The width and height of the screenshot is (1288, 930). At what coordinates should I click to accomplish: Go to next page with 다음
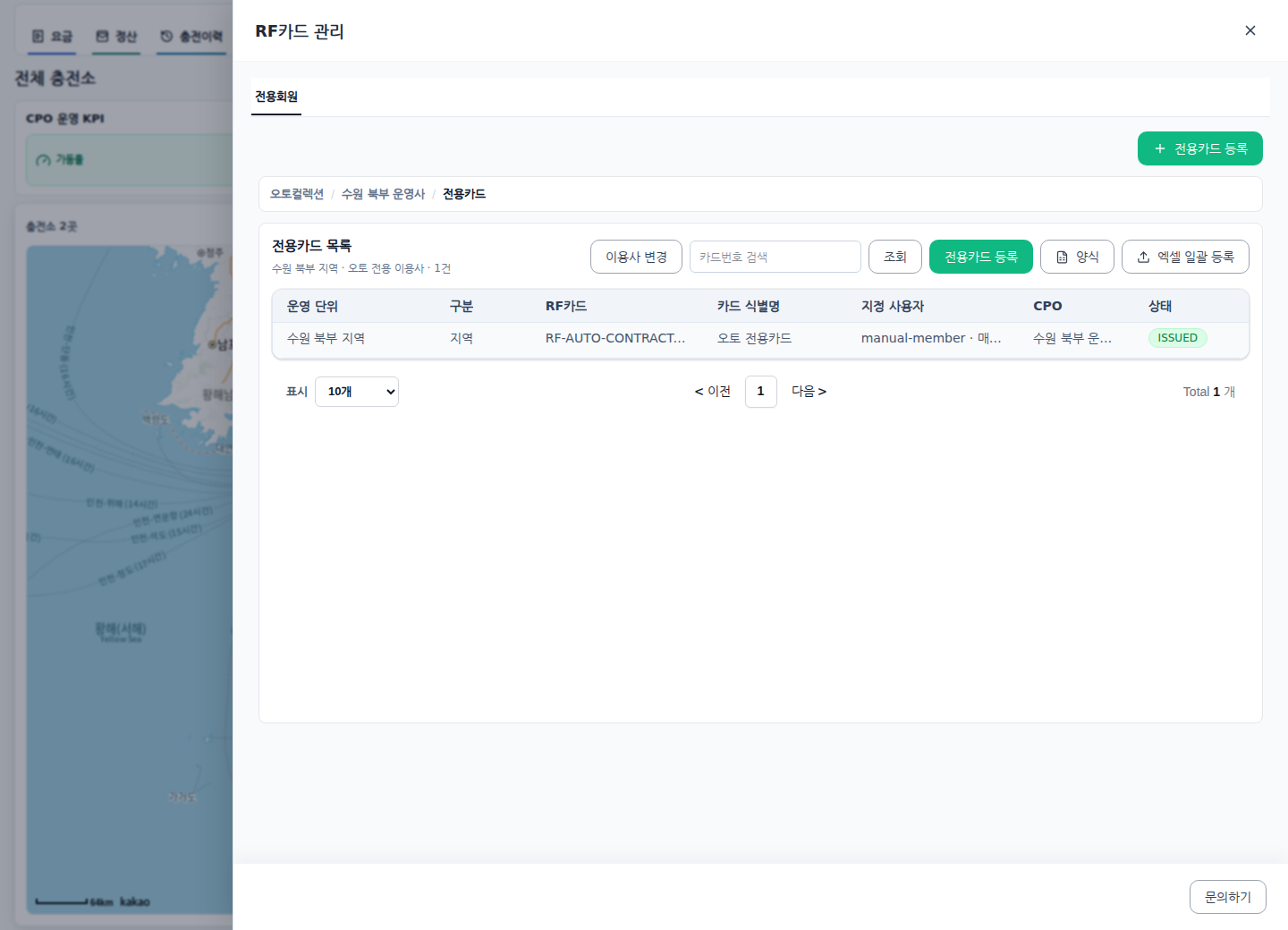pos(809,392)
